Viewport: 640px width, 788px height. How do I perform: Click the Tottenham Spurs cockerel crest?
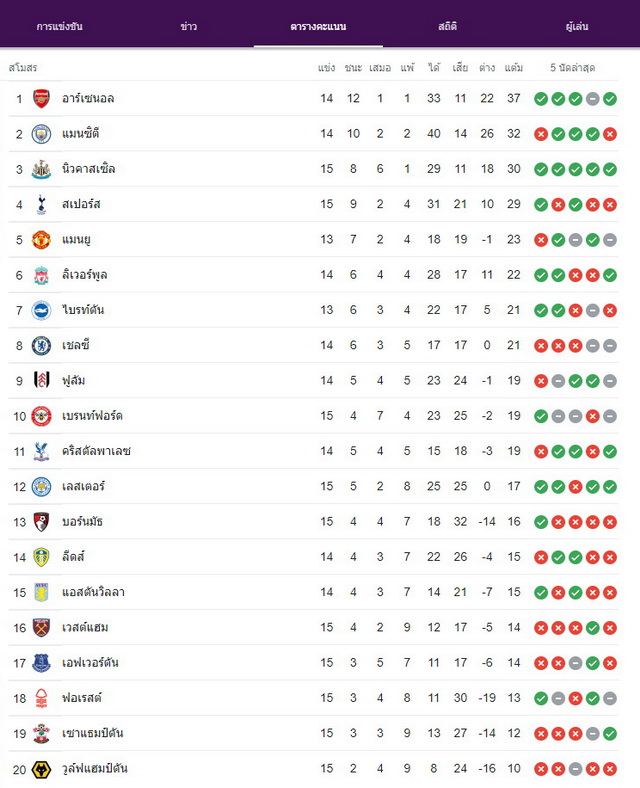coord(41,205)
